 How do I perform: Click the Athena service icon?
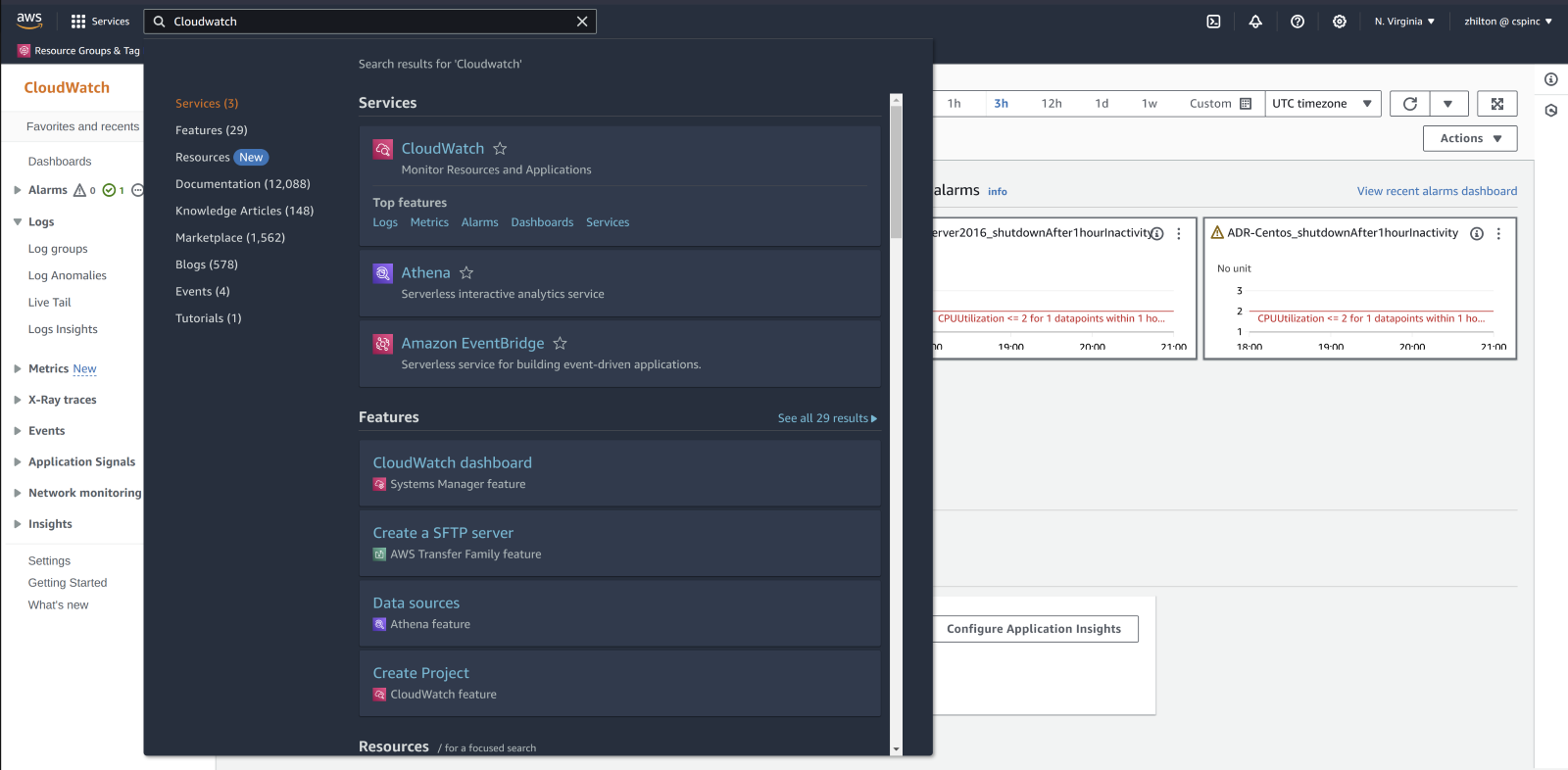click(383, 273)
